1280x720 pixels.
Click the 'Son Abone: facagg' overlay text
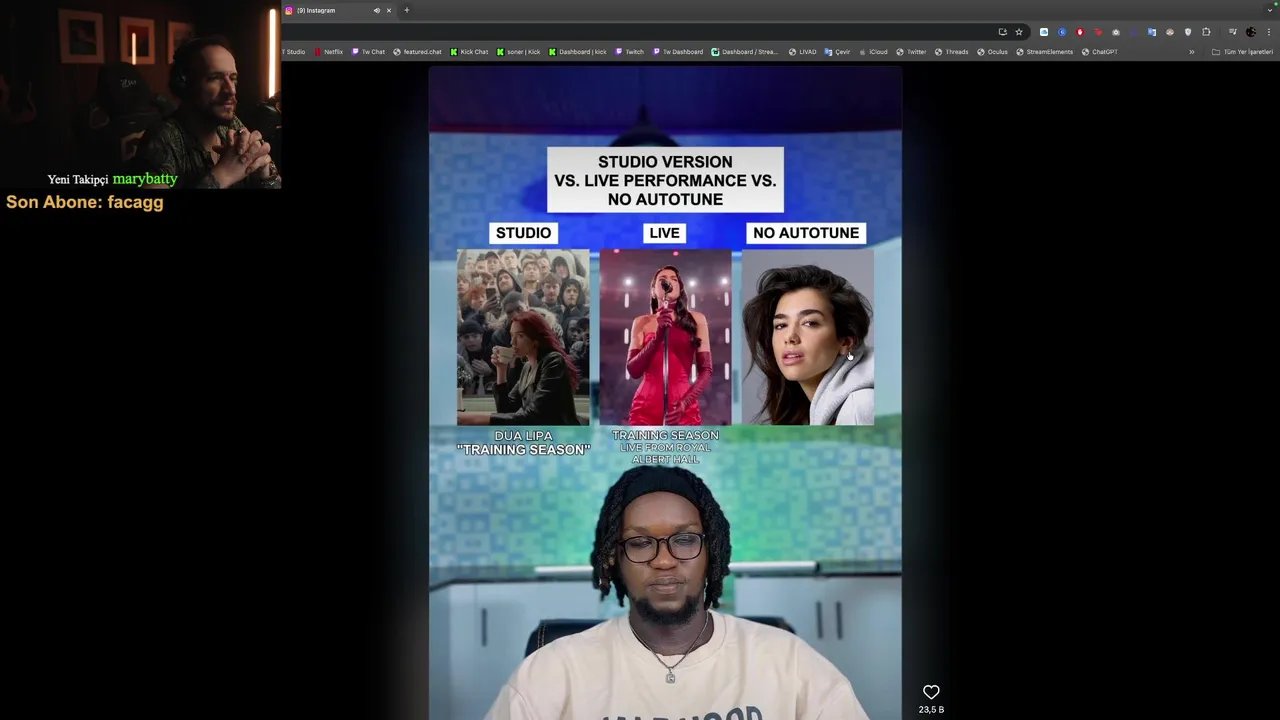(85, 202)
